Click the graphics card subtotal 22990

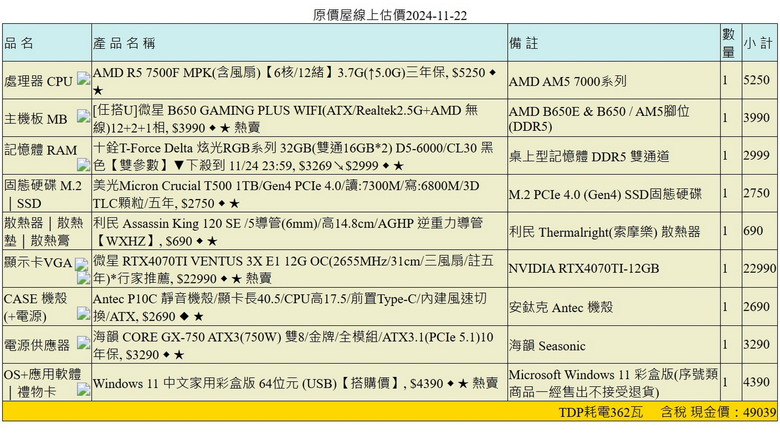(x=760, y=268)
